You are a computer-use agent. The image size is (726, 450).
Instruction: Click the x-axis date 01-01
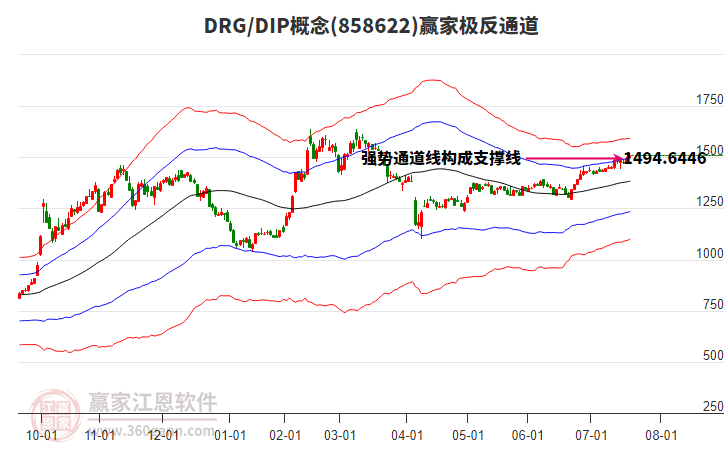click(230, 436)
